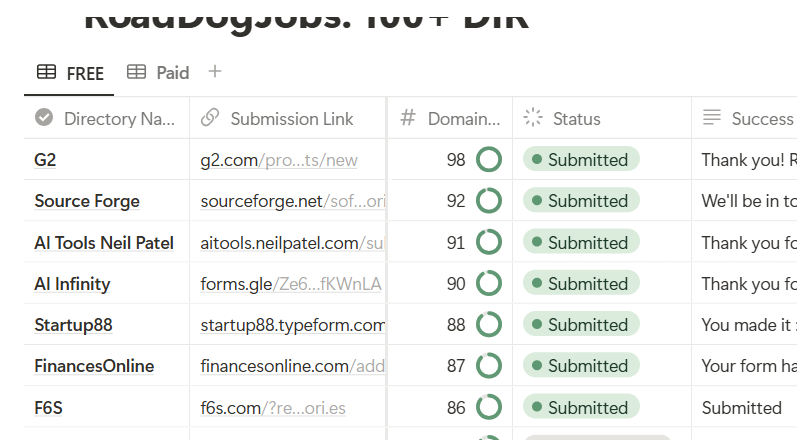Click the spinner icon in Status header
Screen dimensions: 797x440
point(533,118)
